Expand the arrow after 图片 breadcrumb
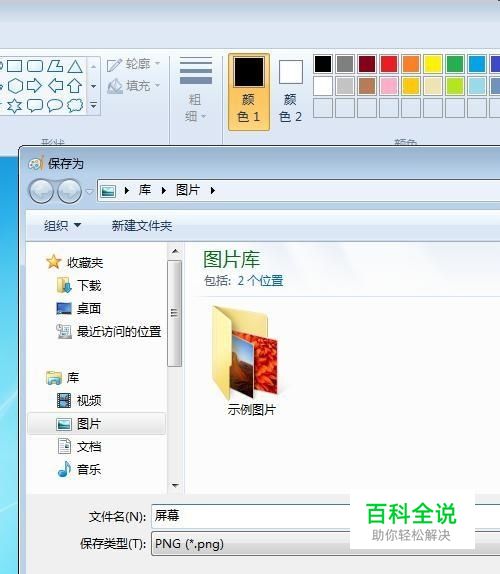The image size is (500, 574). tap(213, 190)
